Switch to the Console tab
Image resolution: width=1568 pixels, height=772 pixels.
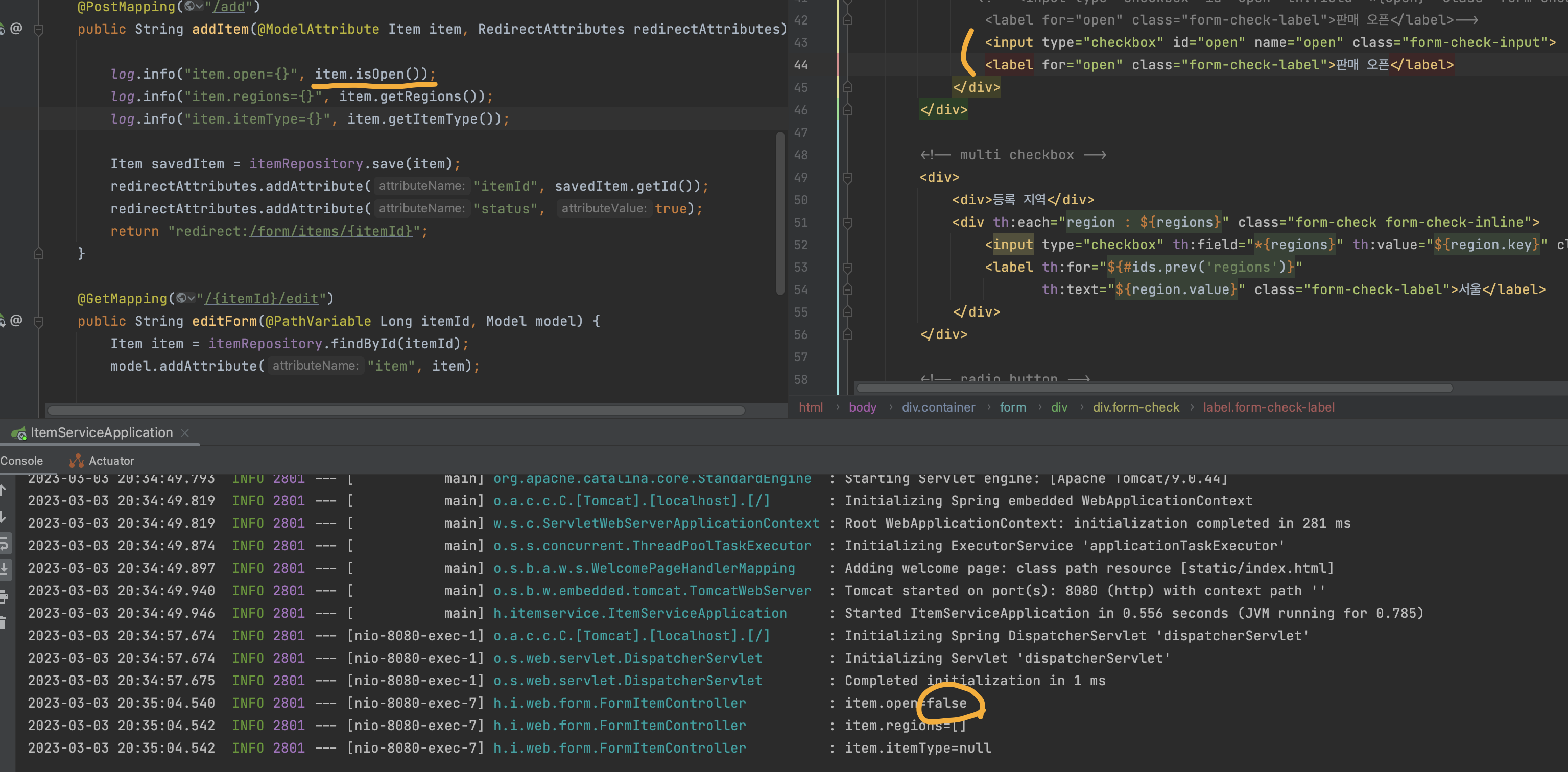pyautogui.click(x=22, y=461)
